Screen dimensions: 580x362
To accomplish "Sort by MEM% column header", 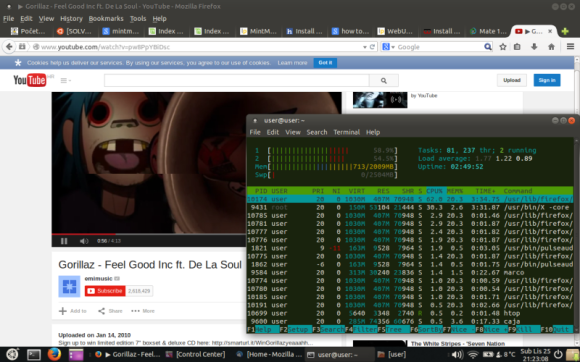I will point(455,191).
